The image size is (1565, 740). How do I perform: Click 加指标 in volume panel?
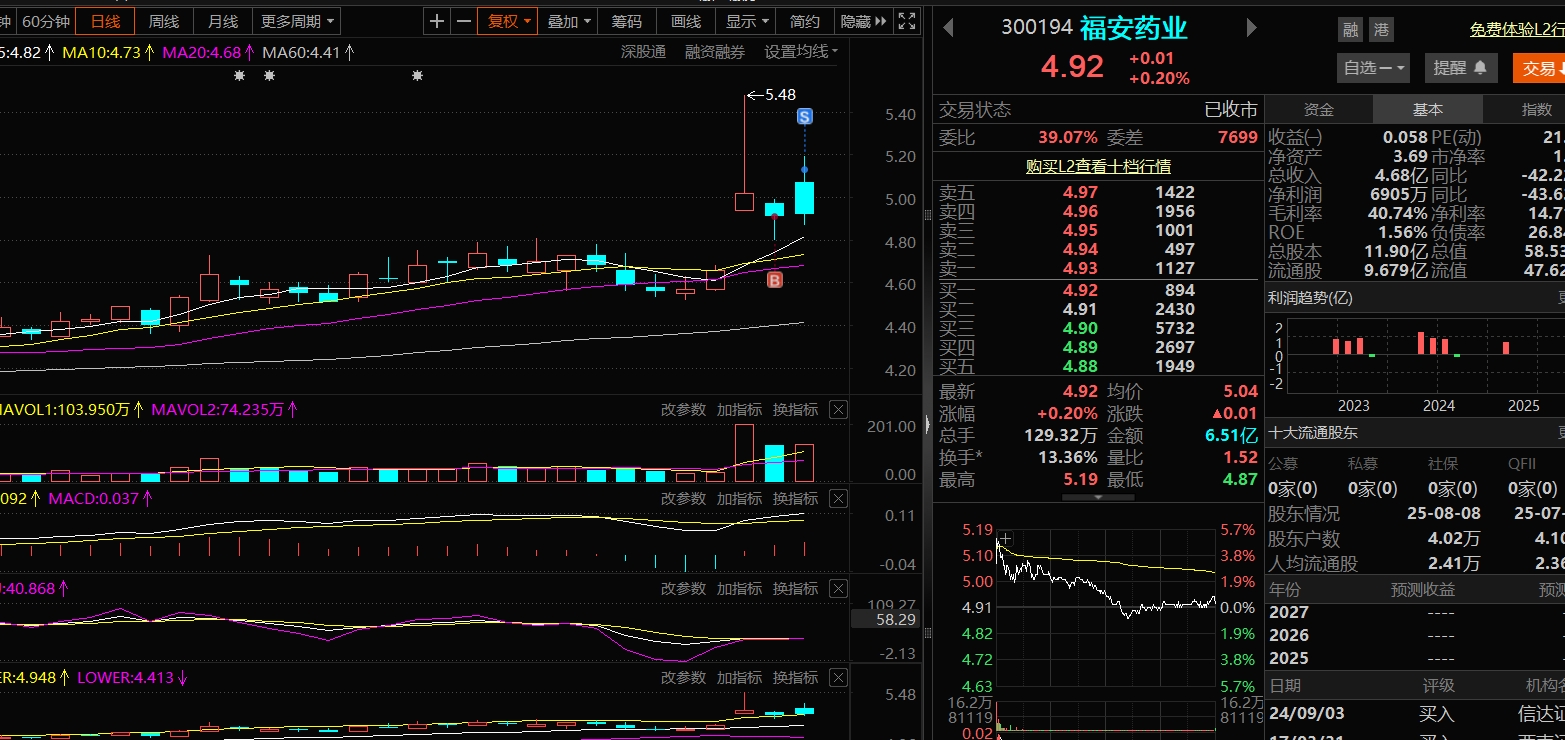(739, 409)
